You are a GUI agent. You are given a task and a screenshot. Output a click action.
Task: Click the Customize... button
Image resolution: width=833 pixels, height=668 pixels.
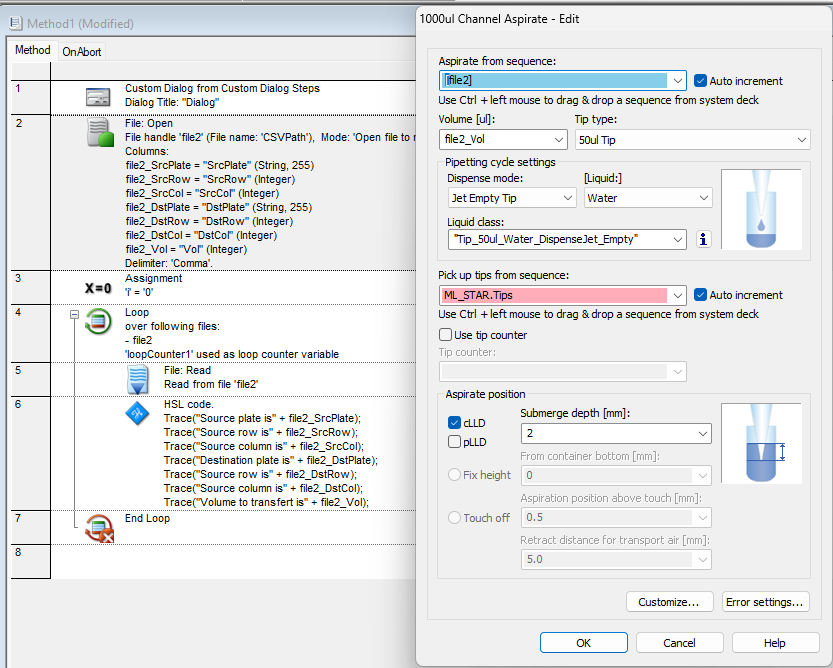click(x=669, y=602)
